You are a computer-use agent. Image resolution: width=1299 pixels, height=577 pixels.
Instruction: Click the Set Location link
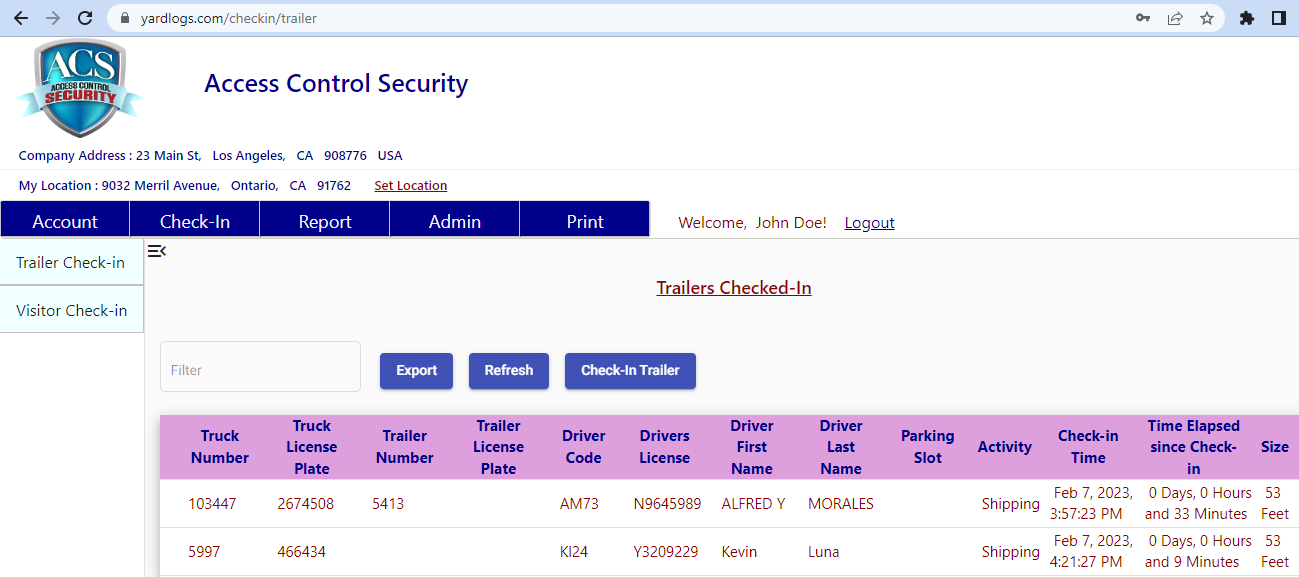410,185
